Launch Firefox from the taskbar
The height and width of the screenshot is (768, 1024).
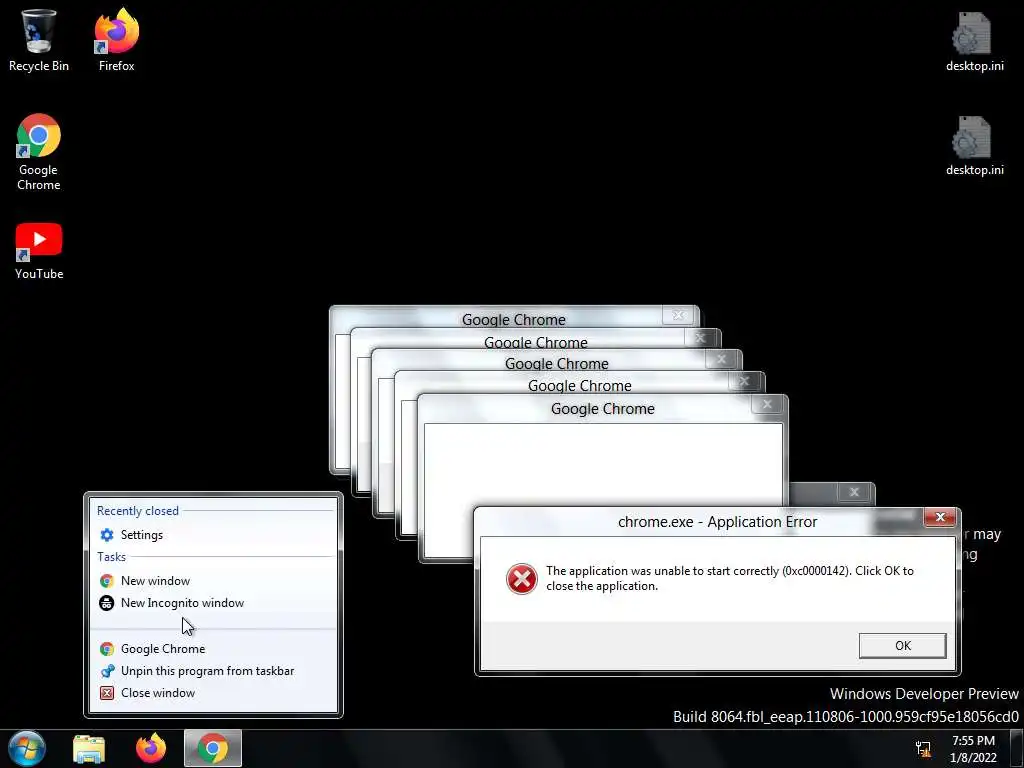pyautogui.click(x=151, y=749)
